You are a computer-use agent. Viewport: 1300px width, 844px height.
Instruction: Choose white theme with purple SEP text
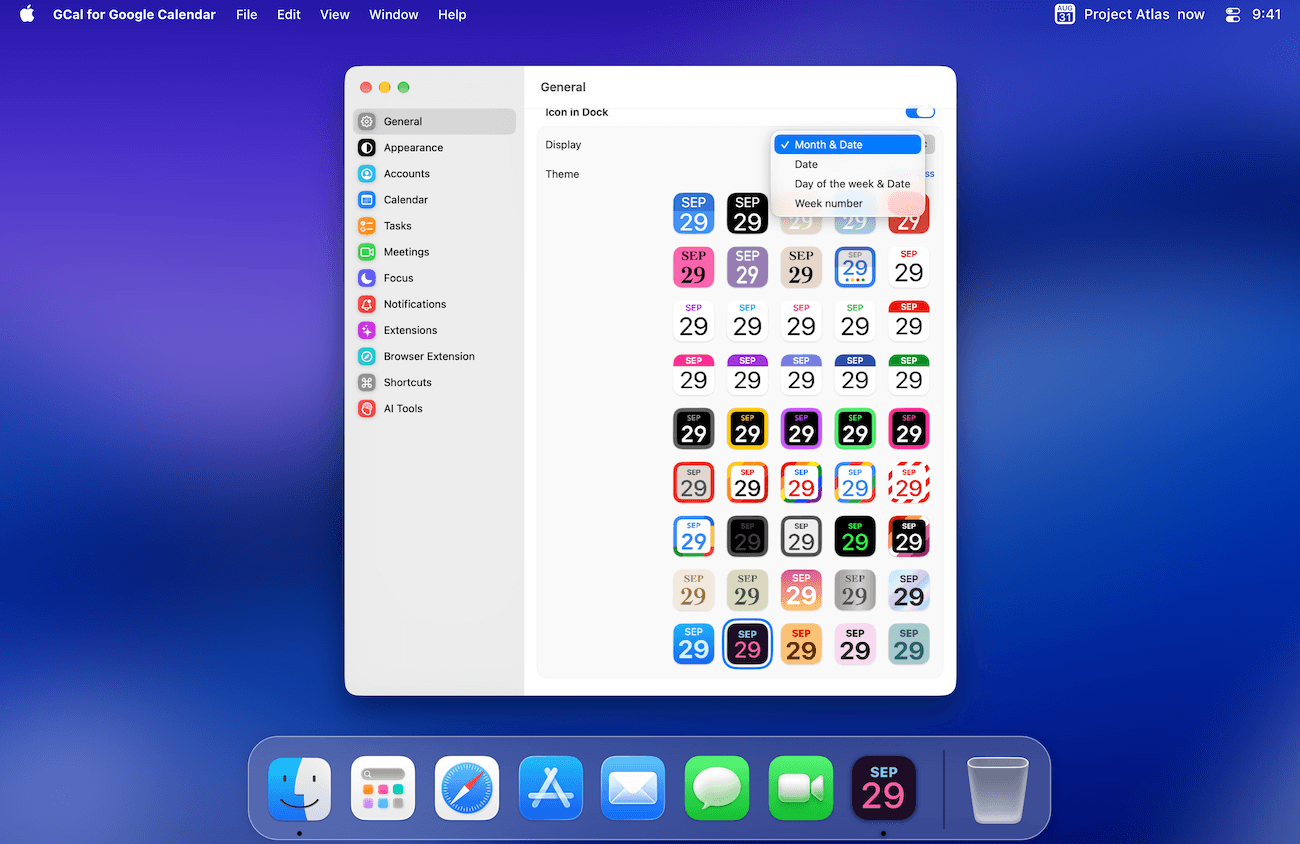[x=694, y=321]
